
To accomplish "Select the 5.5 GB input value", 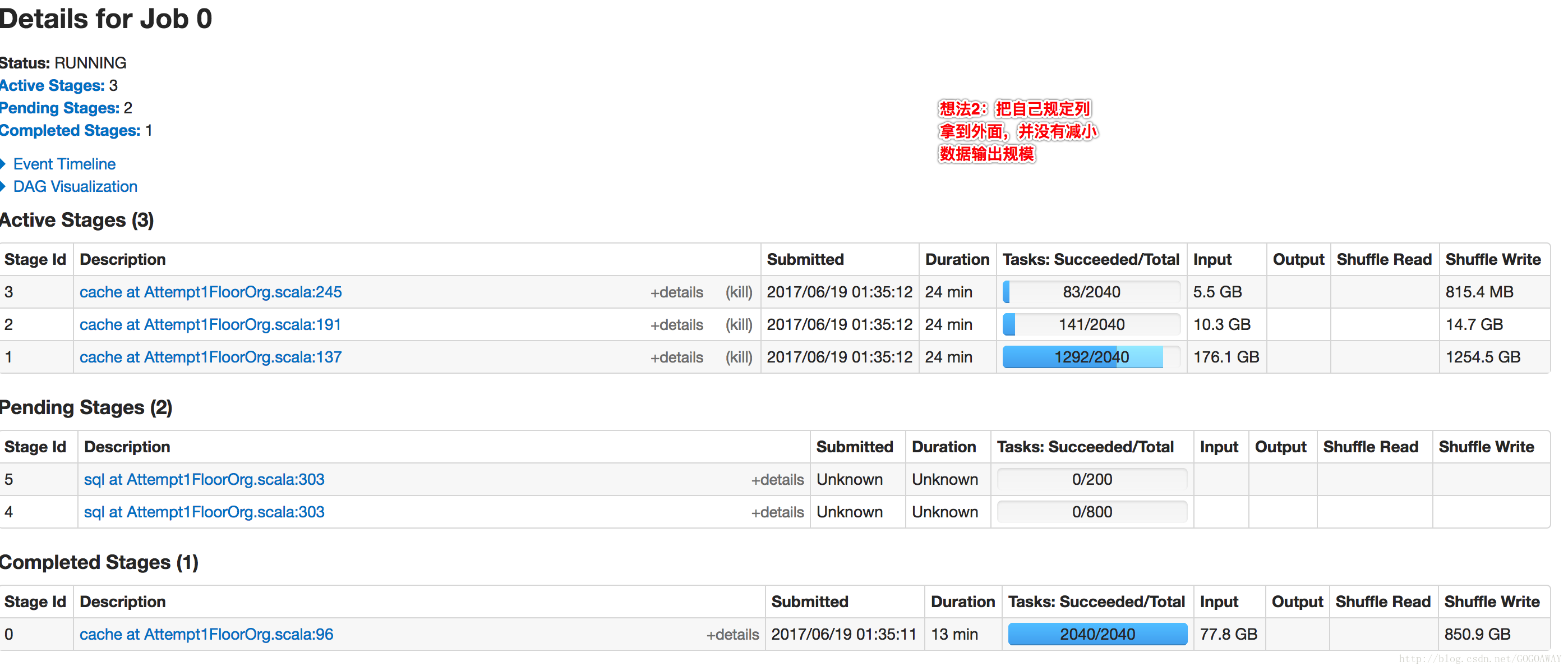I will [x=1217, y=292].
